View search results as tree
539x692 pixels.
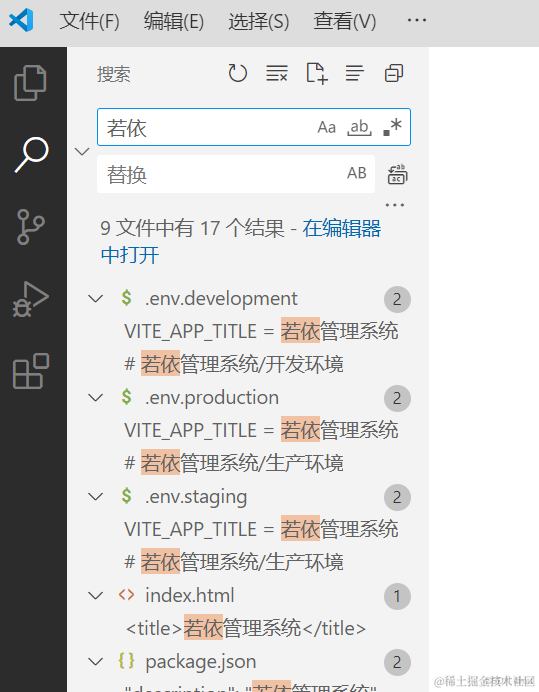354,73
